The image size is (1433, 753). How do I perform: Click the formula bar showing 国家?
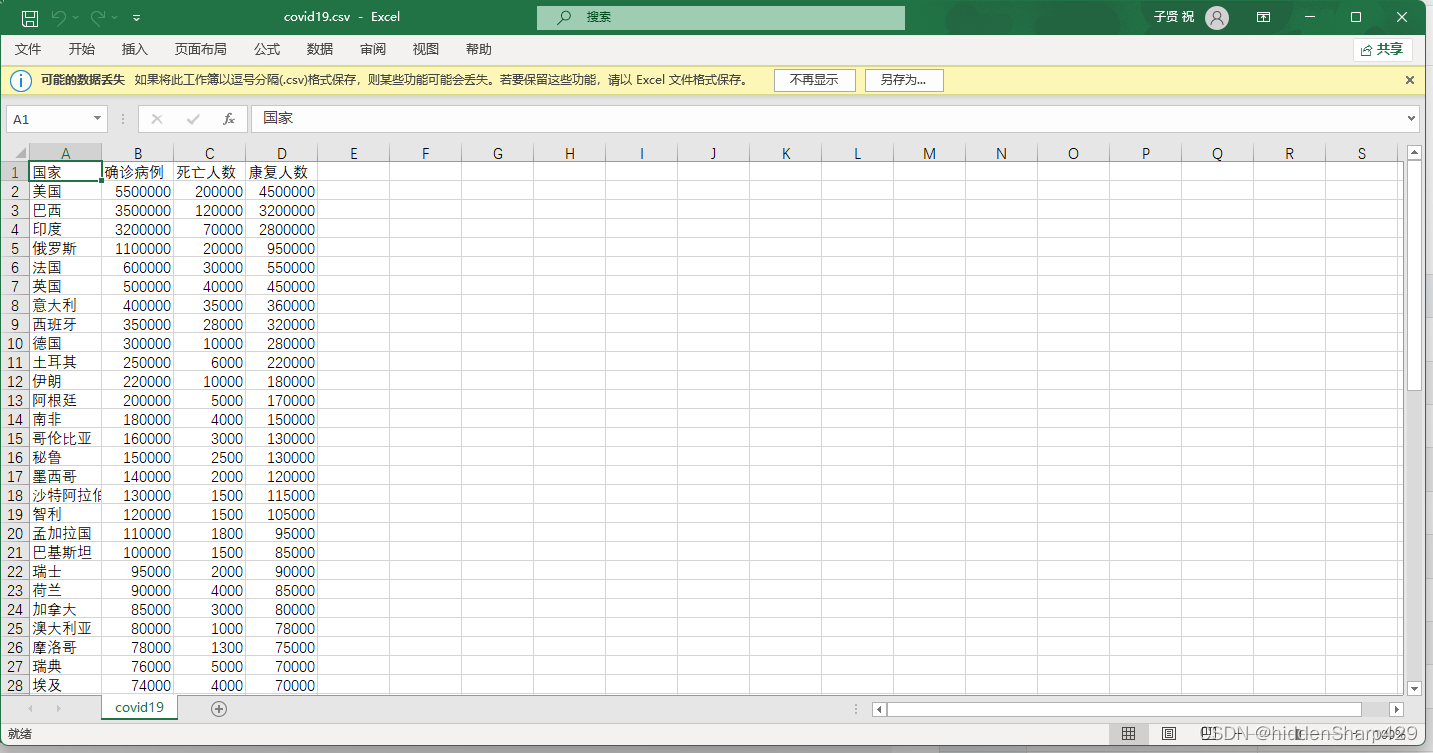827,118
